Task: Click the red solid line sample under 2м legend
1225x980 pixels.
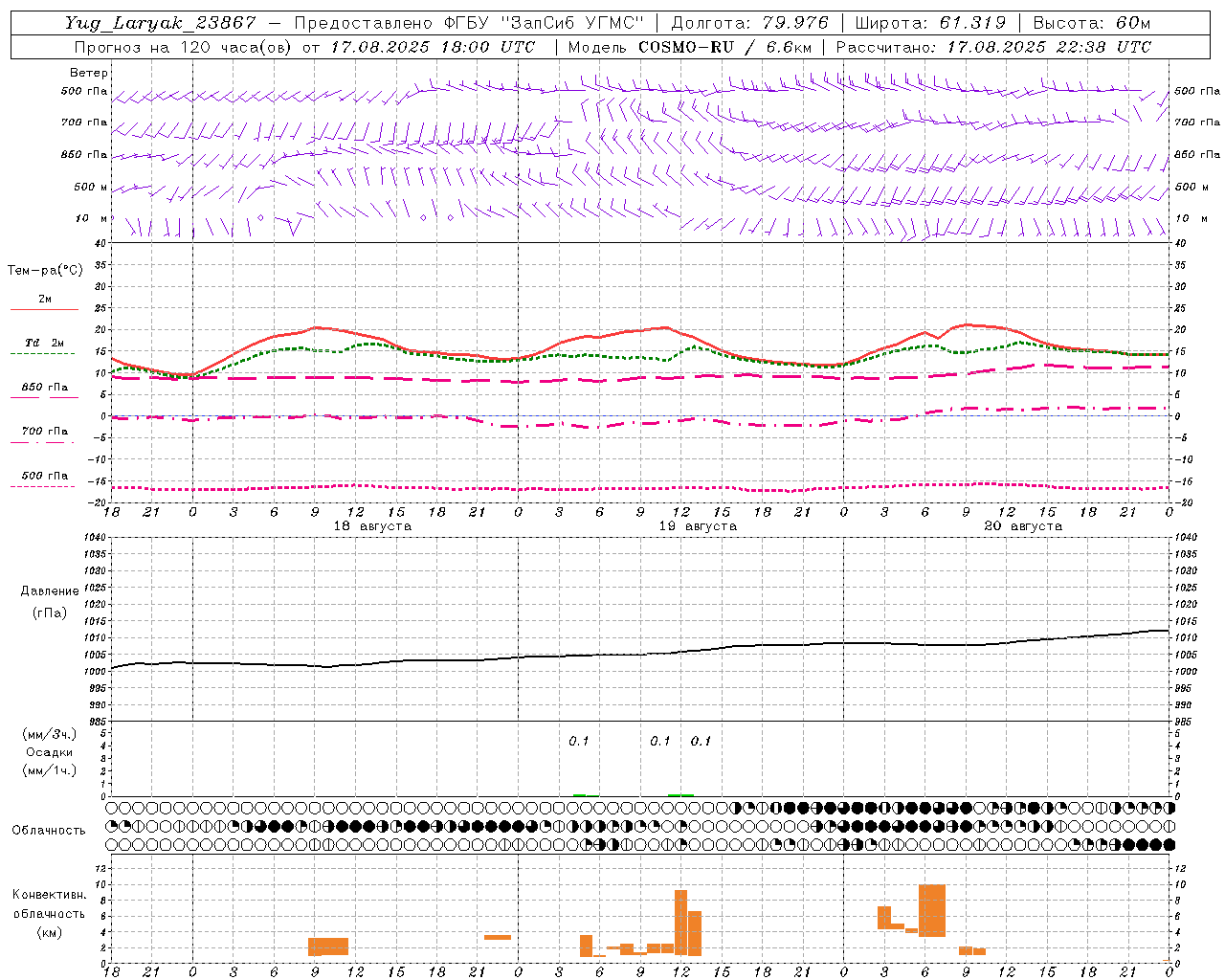Action: [x=44, y=310]
